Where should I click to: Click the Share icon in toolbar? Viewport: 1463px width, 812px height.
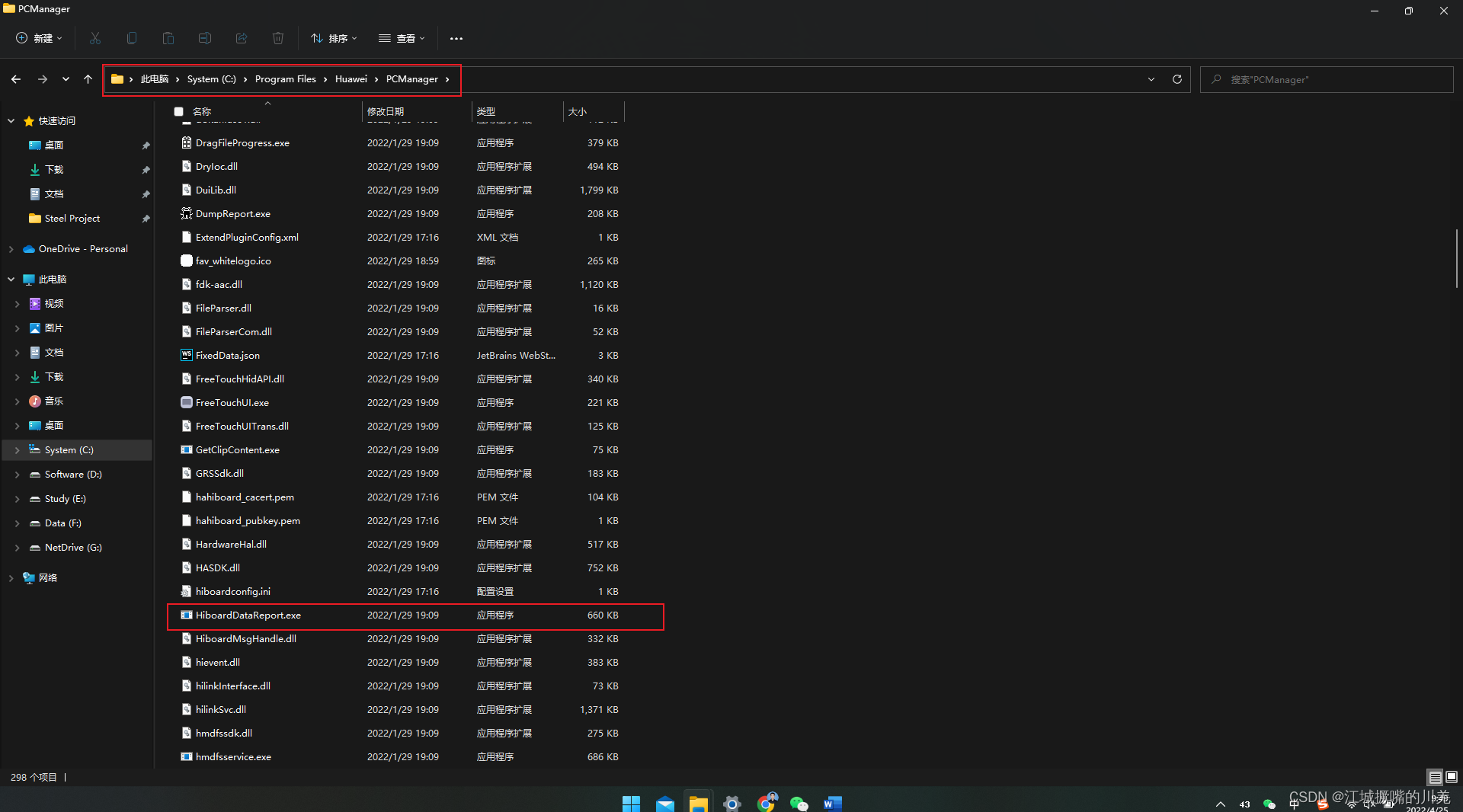(x=242, y=38)
